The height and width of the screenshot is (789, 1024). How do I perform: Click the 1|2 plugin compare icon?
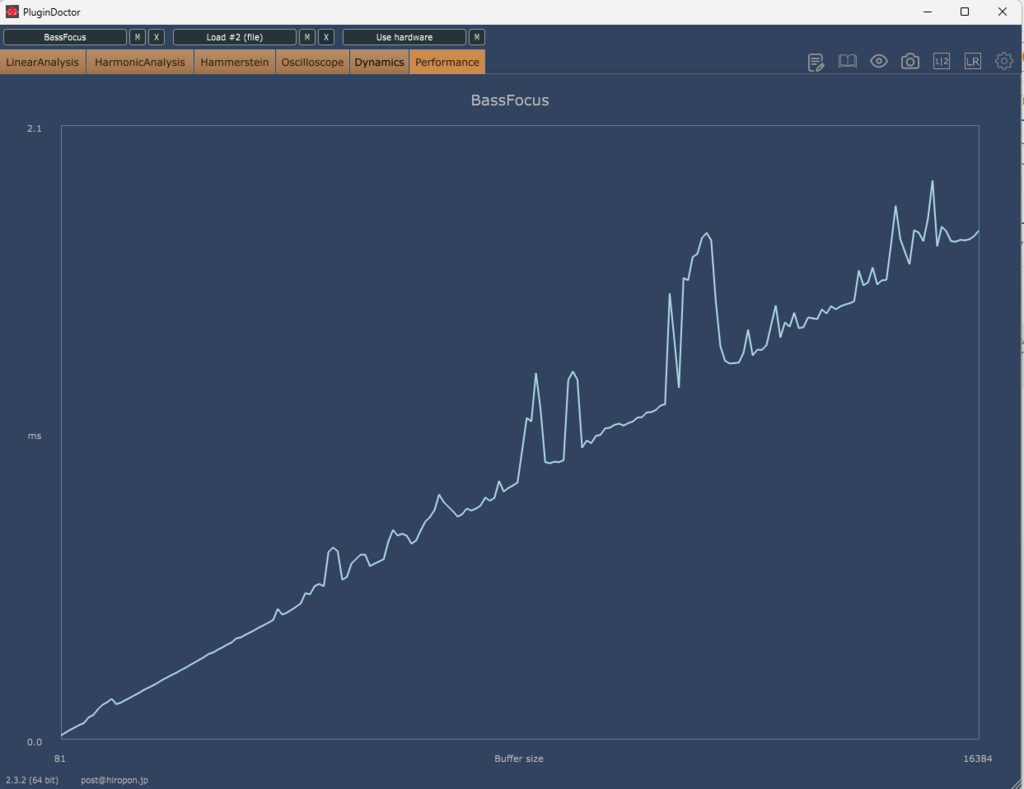point(942,61)
